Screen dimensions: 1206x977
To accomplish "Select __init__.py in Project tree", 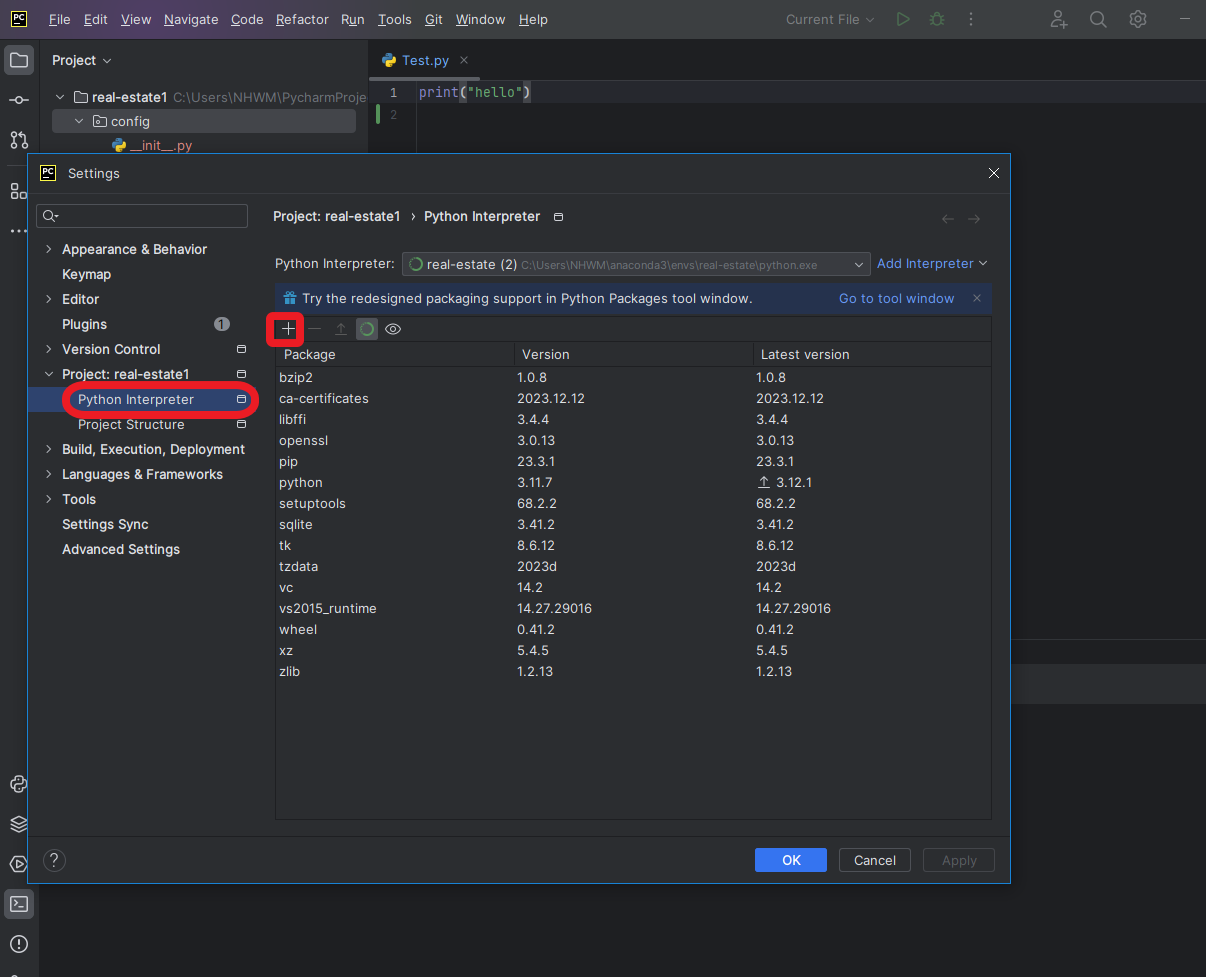I will coord(151,145).
